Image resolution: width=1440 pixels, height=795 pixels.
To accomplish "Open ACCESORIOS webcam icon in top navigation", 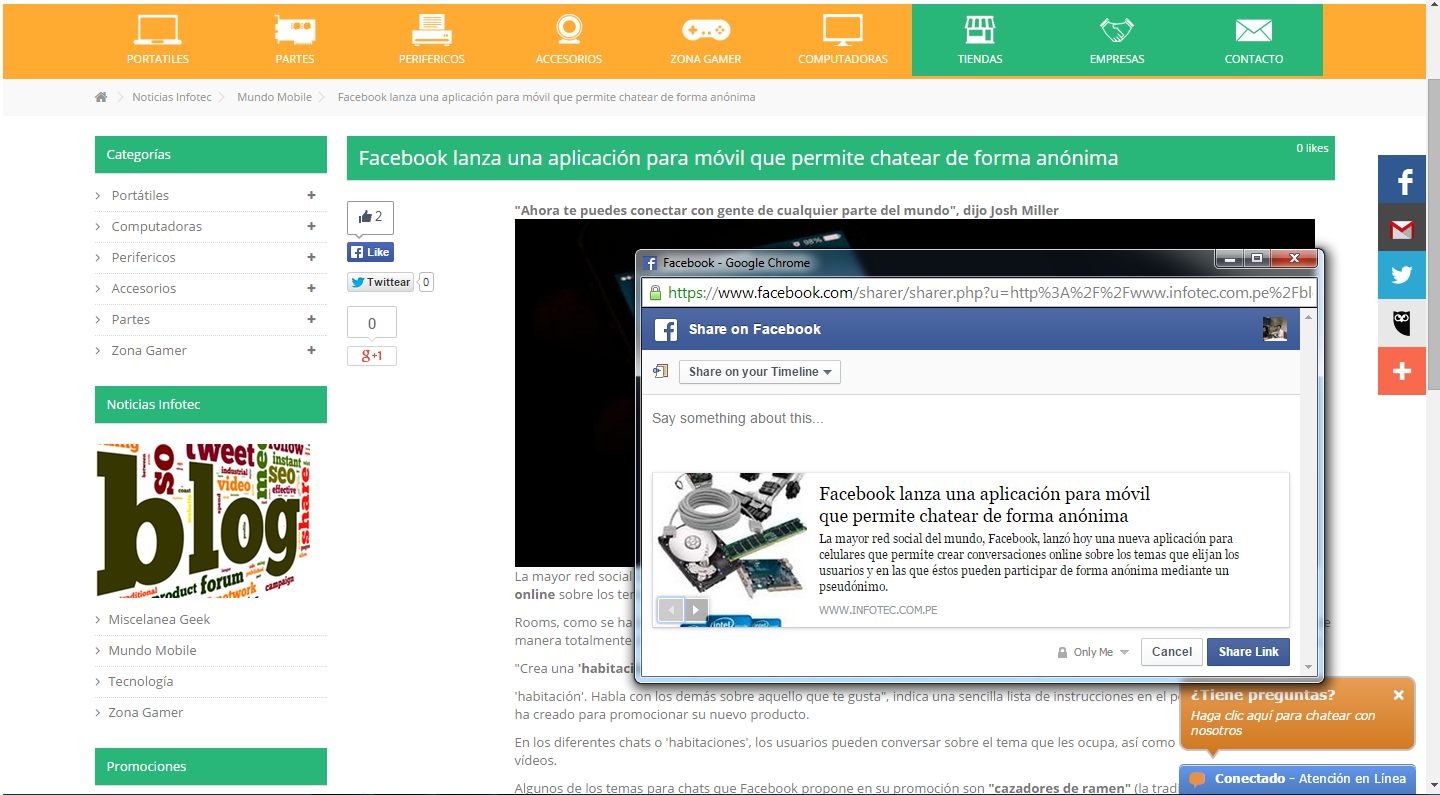I will (569, 31).
